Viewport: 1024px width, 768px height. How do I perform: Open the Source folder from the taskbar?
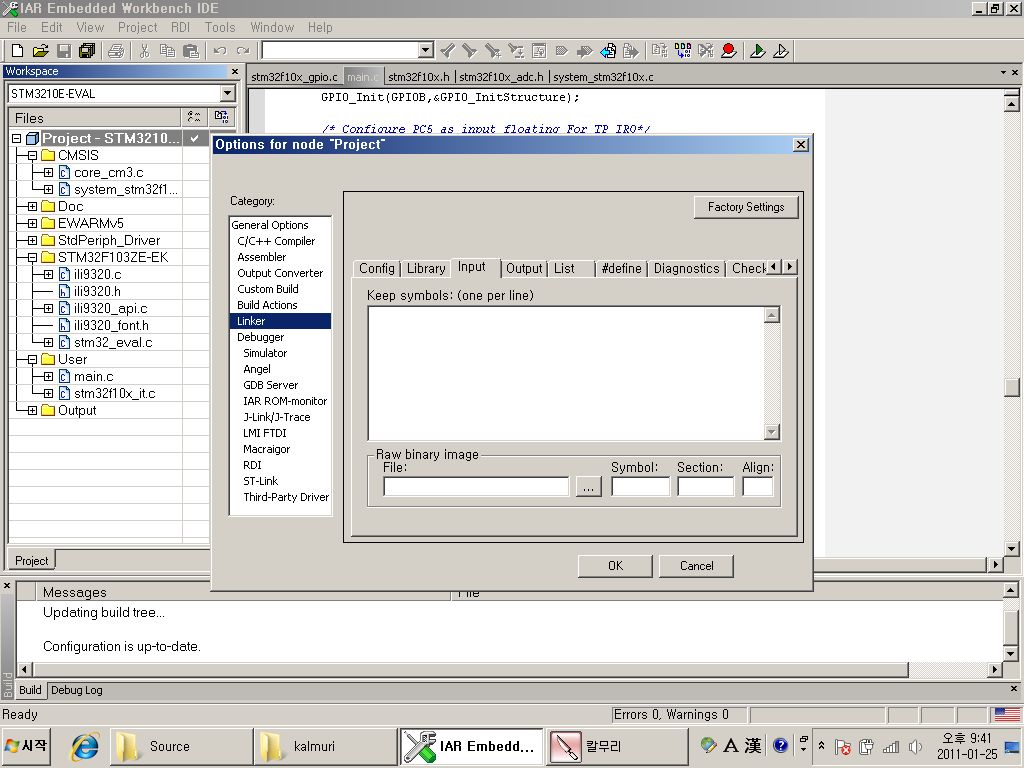tap(182, 746)
